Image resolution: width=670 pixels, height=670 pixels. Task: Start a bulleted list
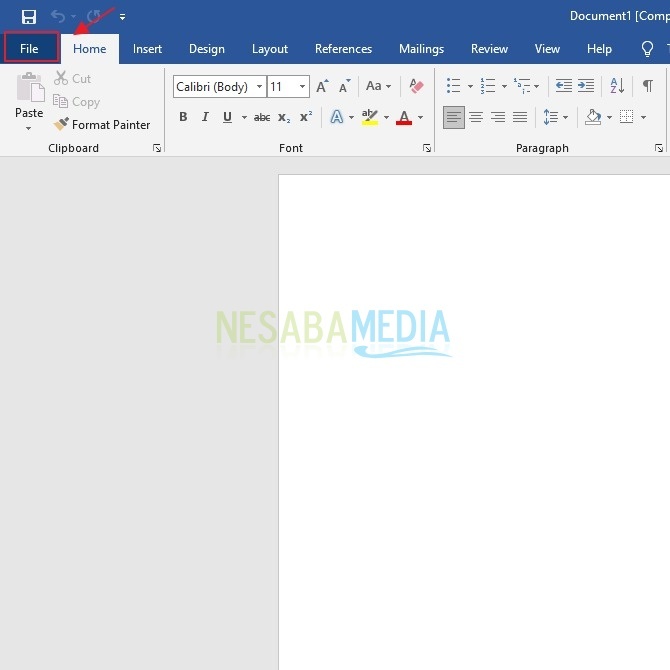(453, 86)
